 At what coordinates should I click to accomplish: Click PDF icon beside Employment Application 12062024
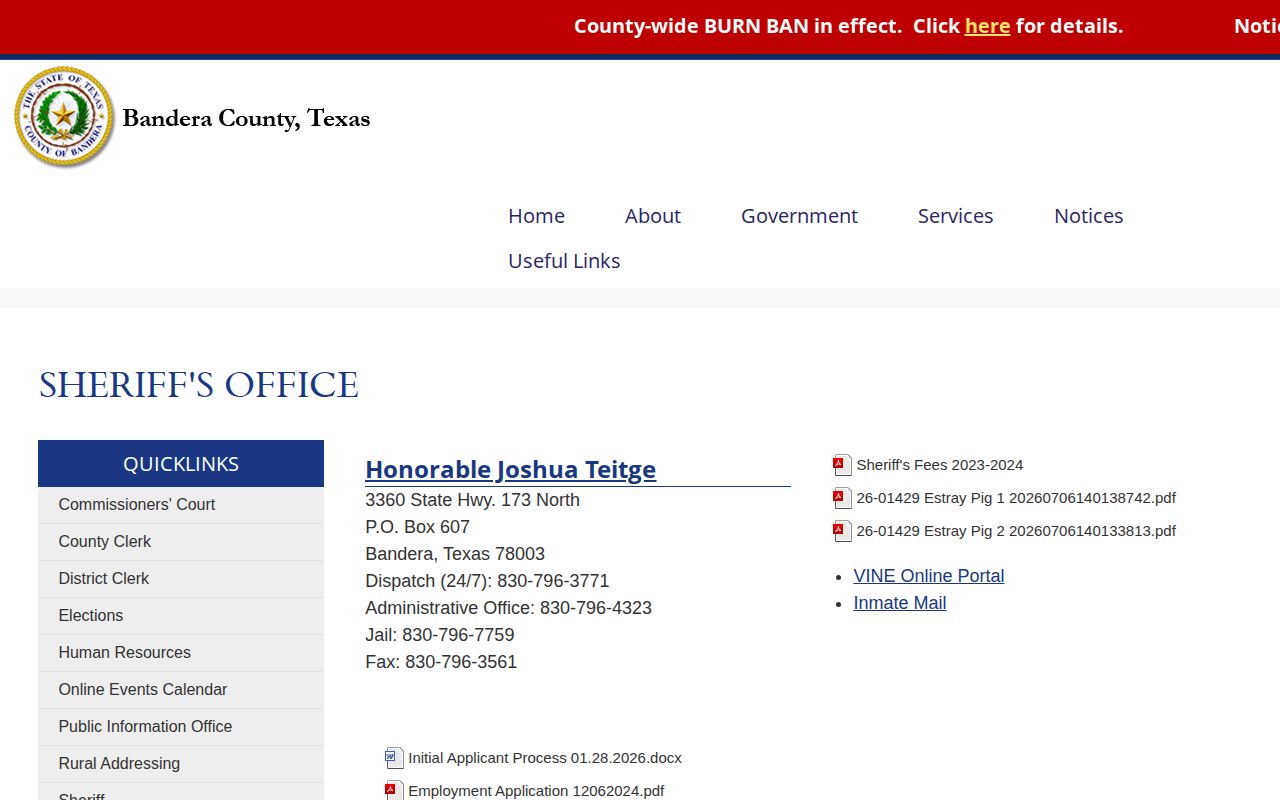click(x=395, y=791)
